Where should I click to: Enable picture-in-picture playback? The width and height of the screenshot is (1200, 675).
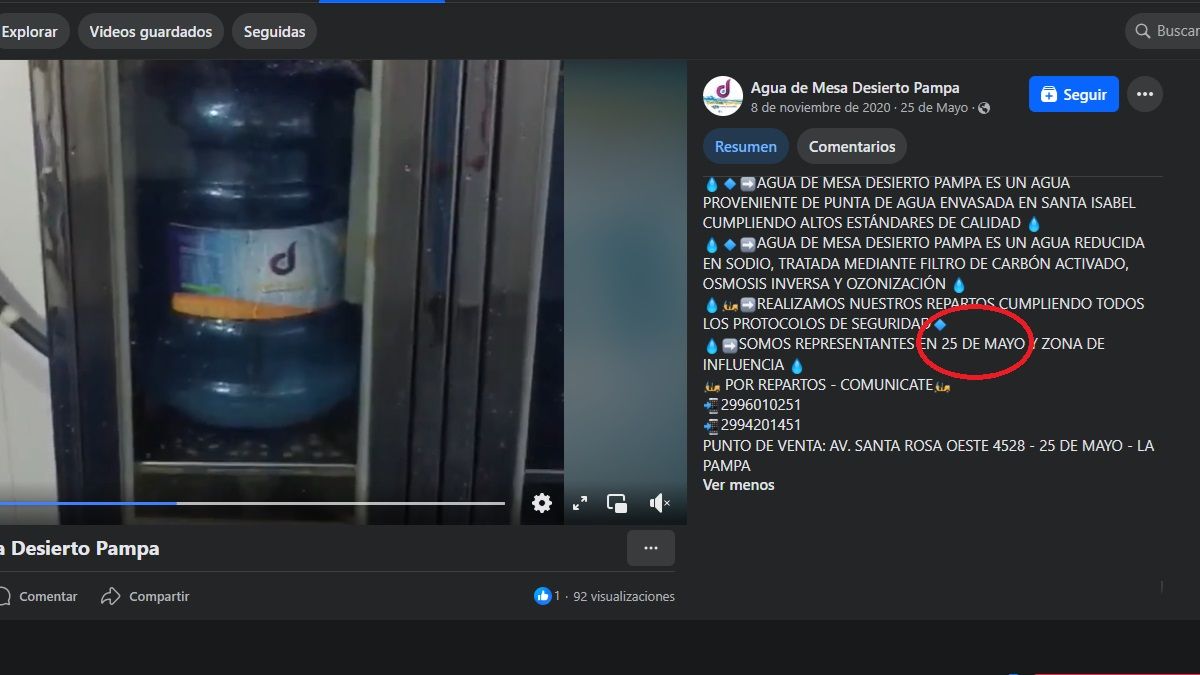(616, 503)
